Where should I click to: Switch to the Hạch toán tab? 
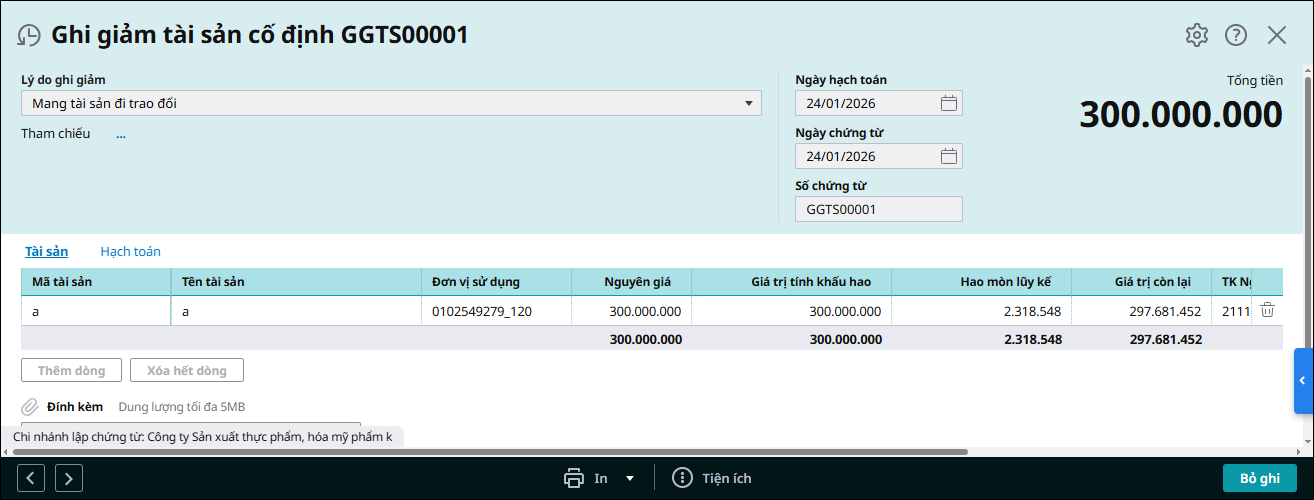(x=130, y=252)
